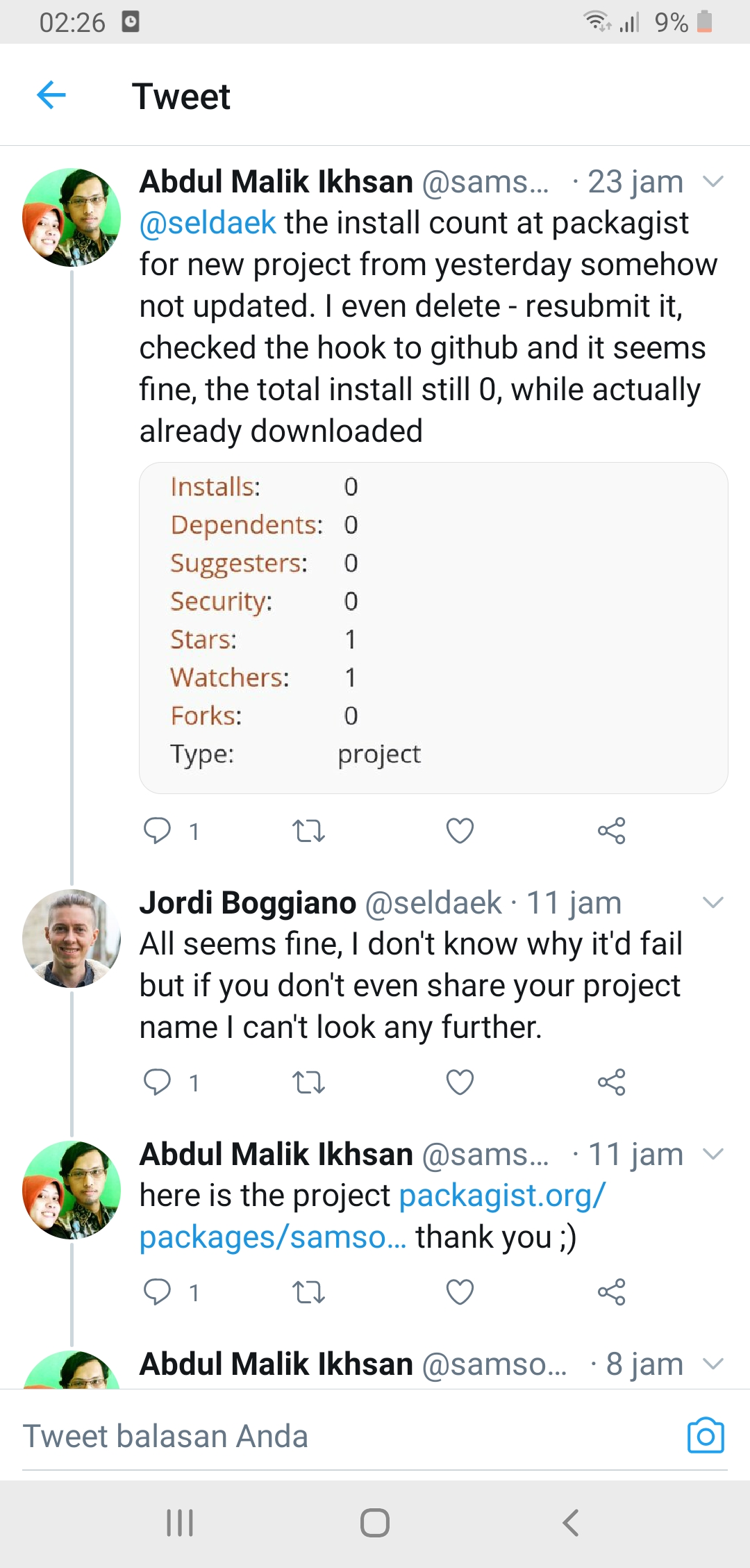Open options chevron on Jordi's tweet

pos(713,902)
